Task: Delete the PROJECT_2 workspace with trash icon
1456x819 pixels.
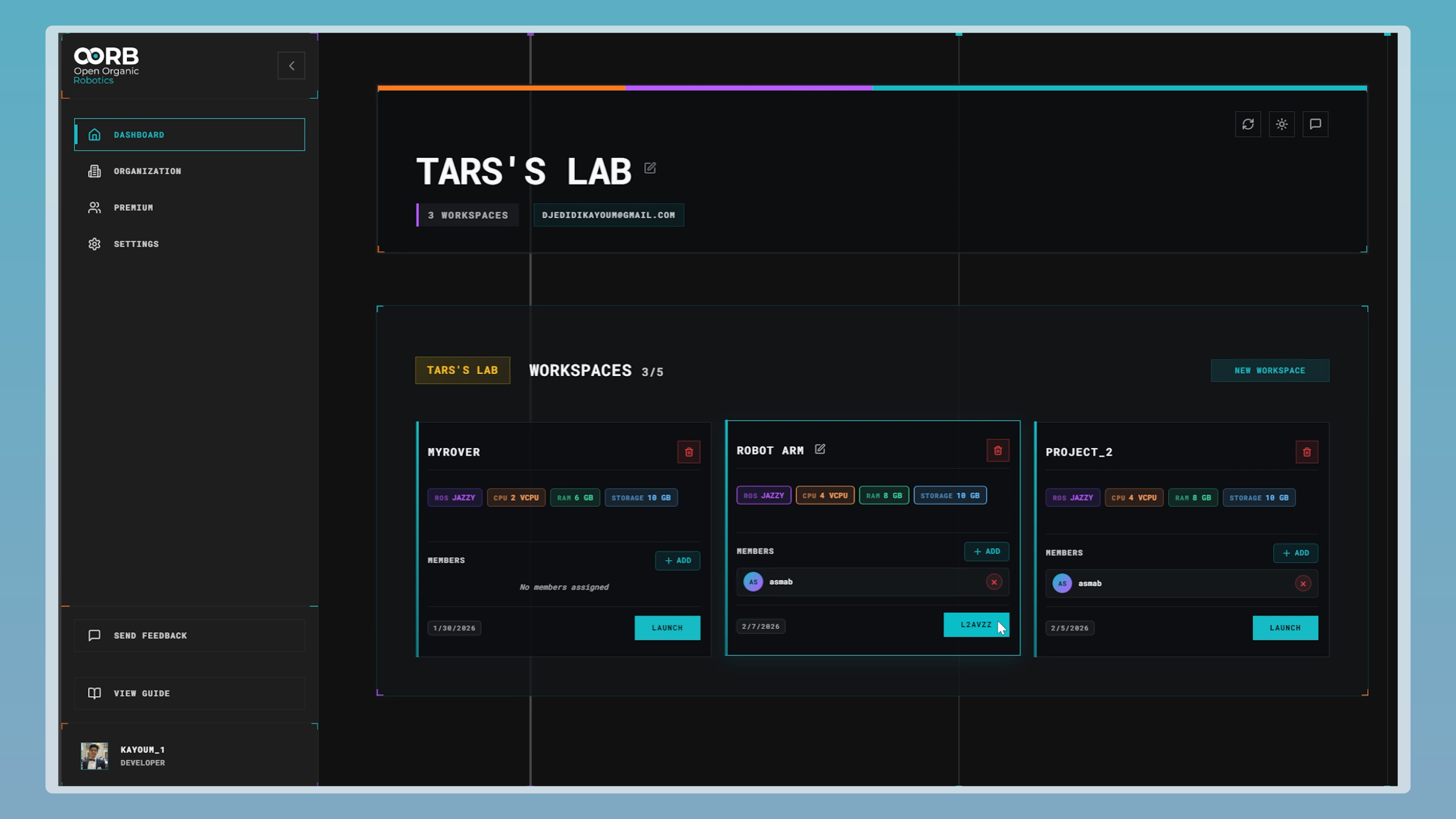Action: pyautogui.click(x=1307, y=452)
